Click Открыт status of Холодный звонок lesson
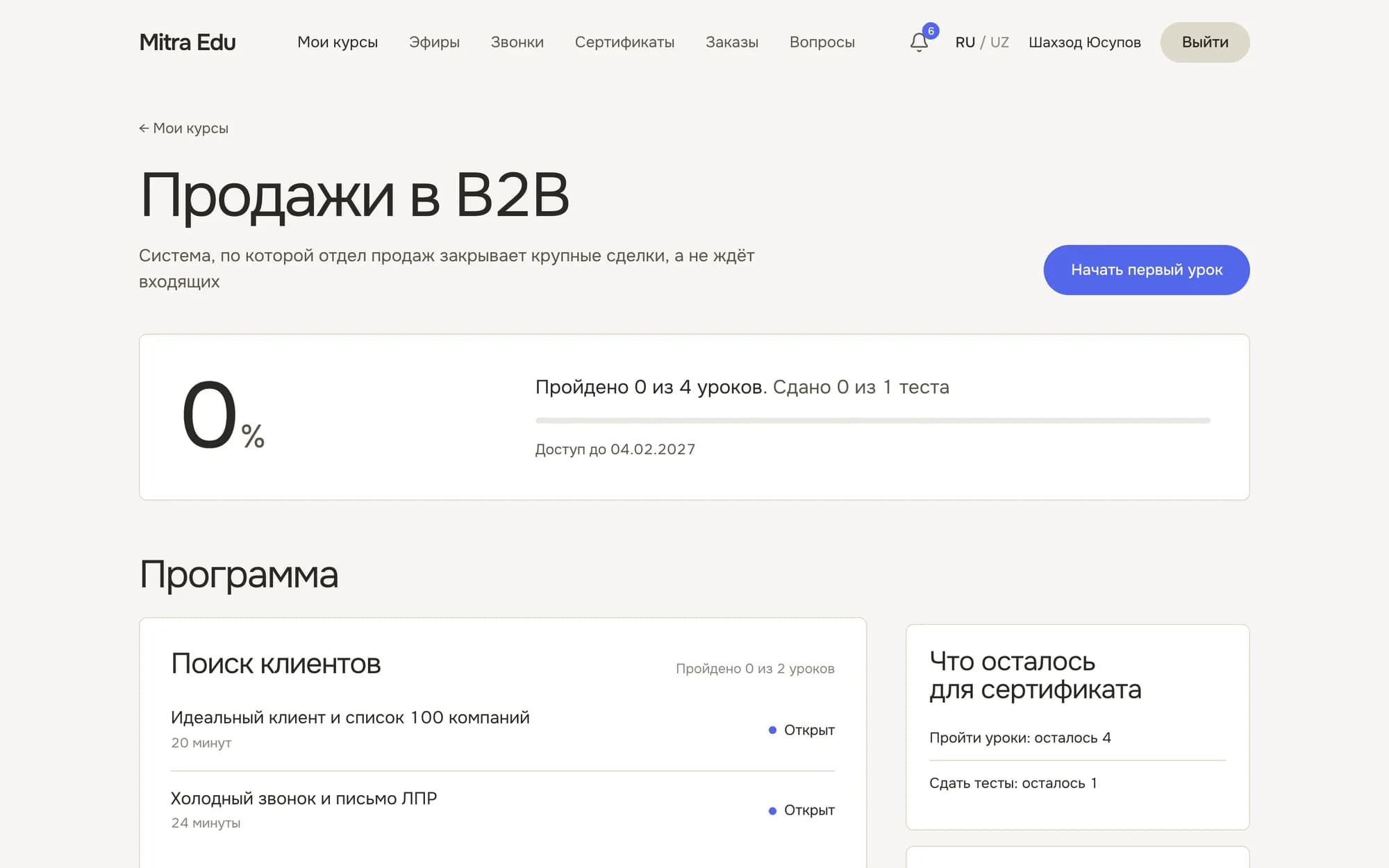Viewport: 1389px width, 868px height. click(x=801, y=810)
